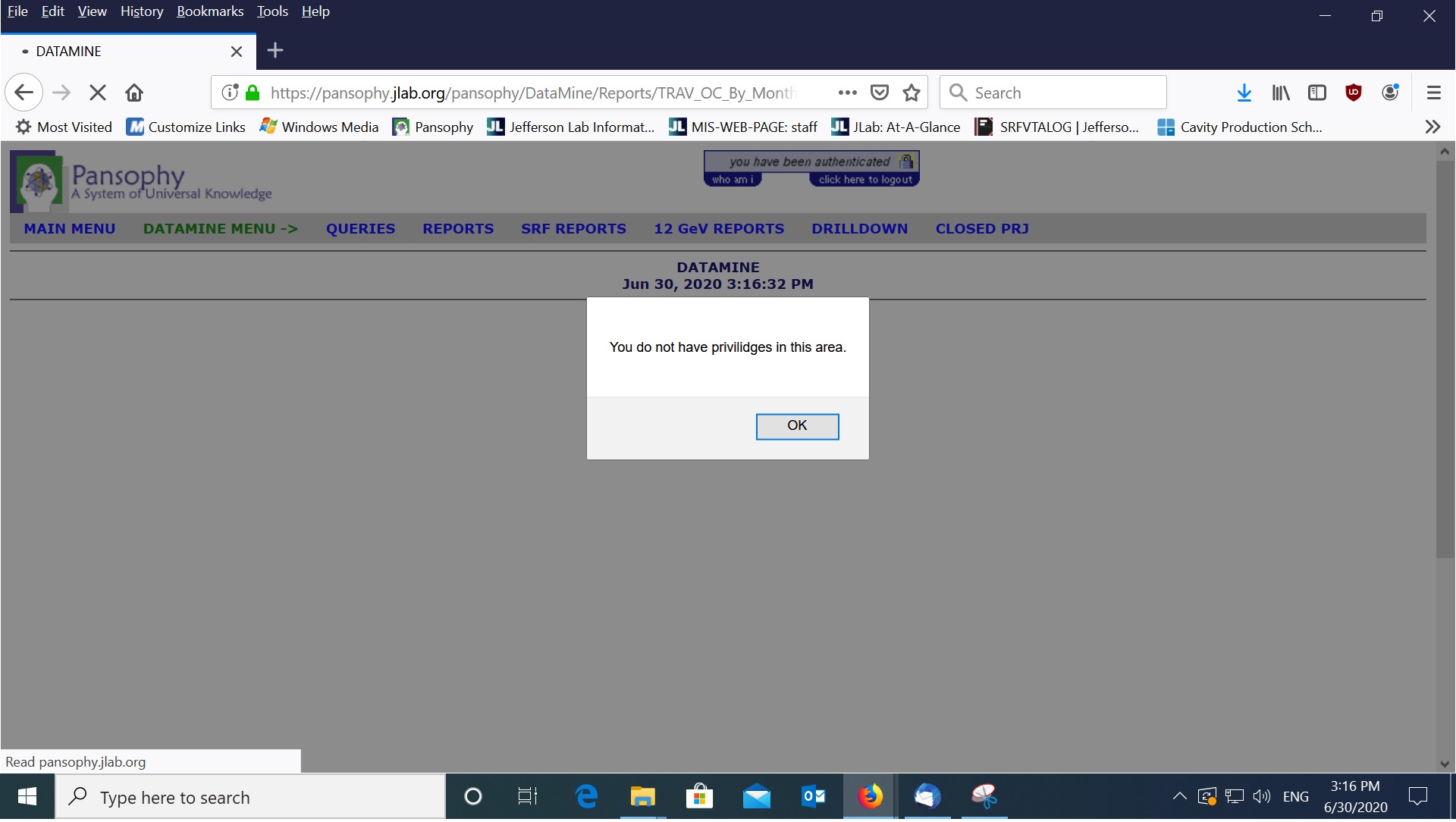
Task: Open uBlock Origin shield extension
Action: pos(1354,93)
